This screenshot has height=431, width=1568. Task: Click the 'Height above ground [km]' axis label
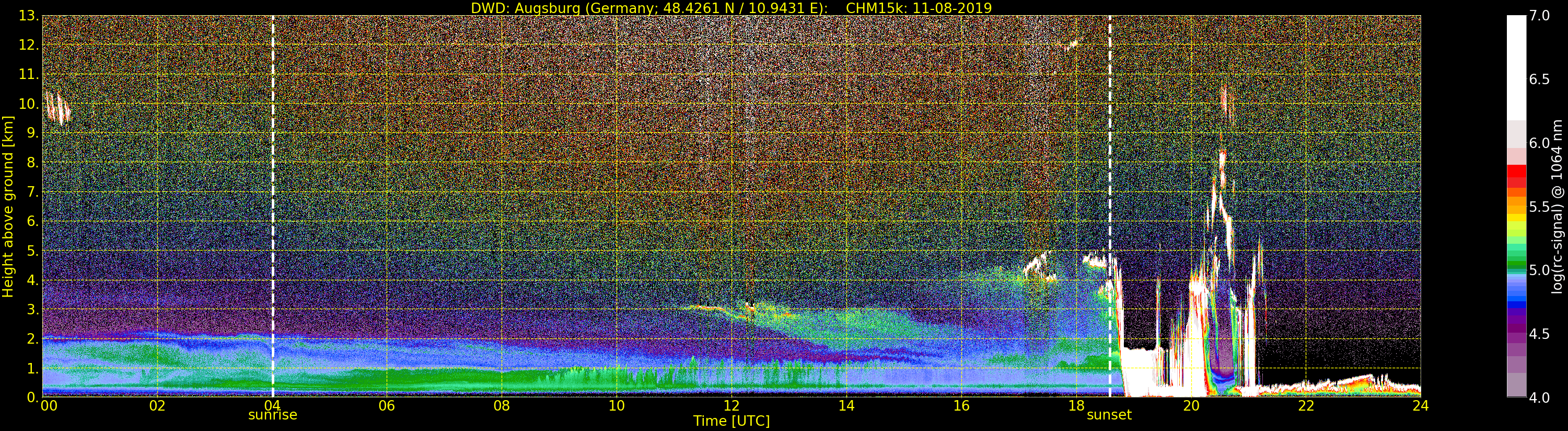8,207
